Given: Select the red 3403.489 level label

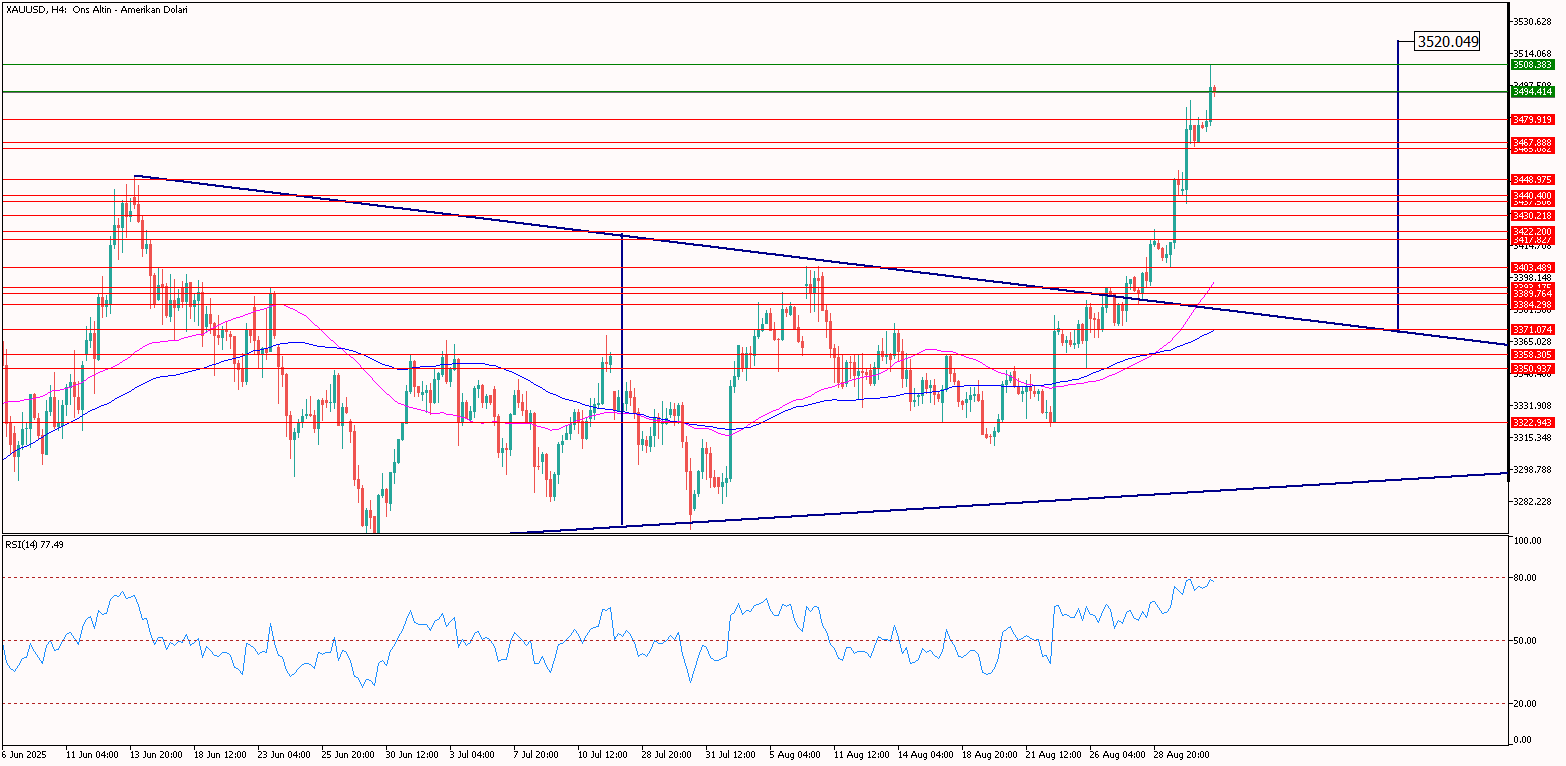Looking at the screenshot, I should tap(1532, 267).
